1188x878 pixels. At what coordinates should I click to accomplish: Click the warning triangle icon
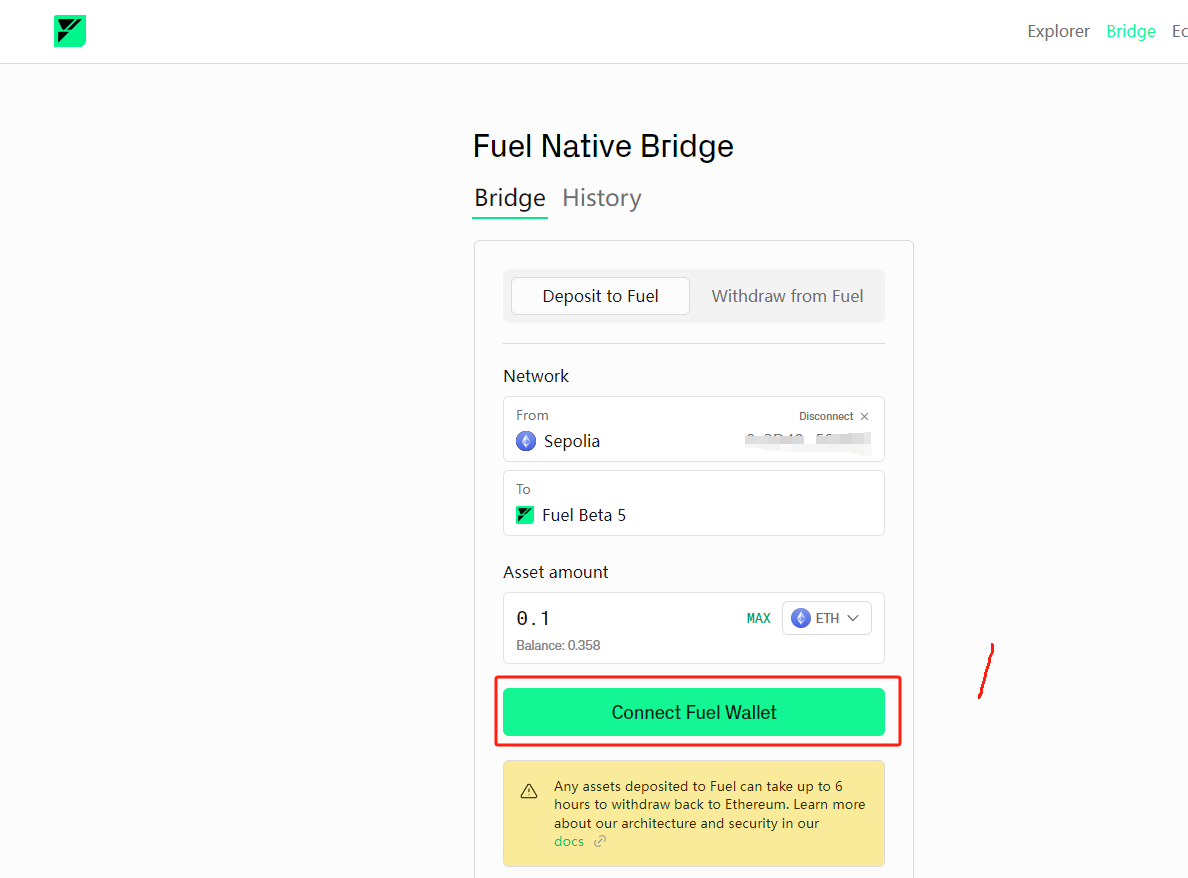coord(529,792)
